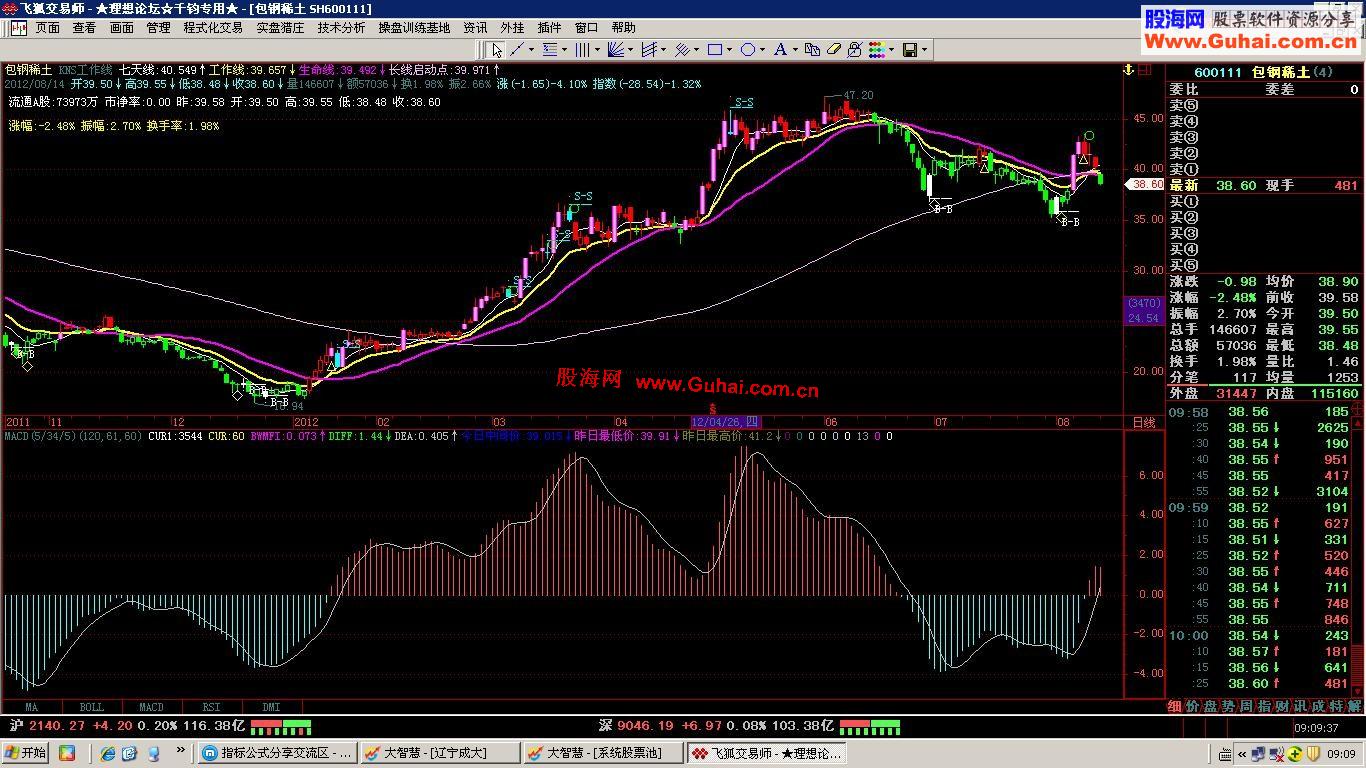Expand the fan lines tool dropdown arrow
Image resolution: width=1366 pixels, height=768 pixels.
pos(630,49)
